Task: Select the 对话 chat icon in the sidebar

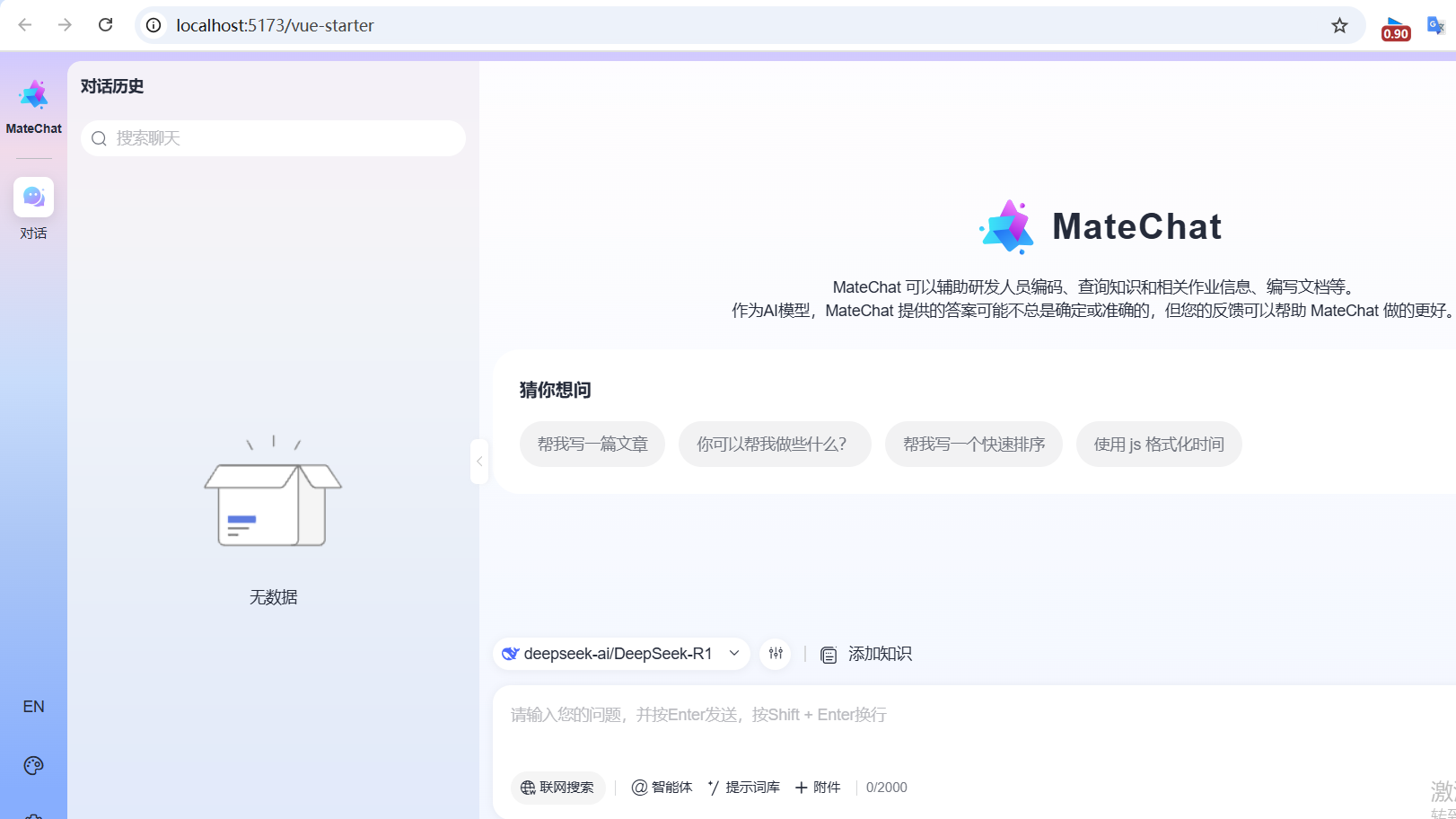Action: click(x=33, y=197)
